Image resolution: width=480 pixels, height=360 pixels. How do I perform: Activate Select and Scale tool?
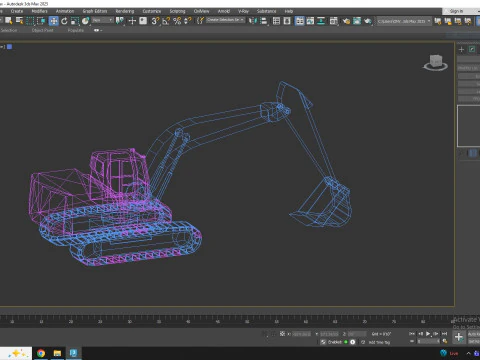pos(75,21)
